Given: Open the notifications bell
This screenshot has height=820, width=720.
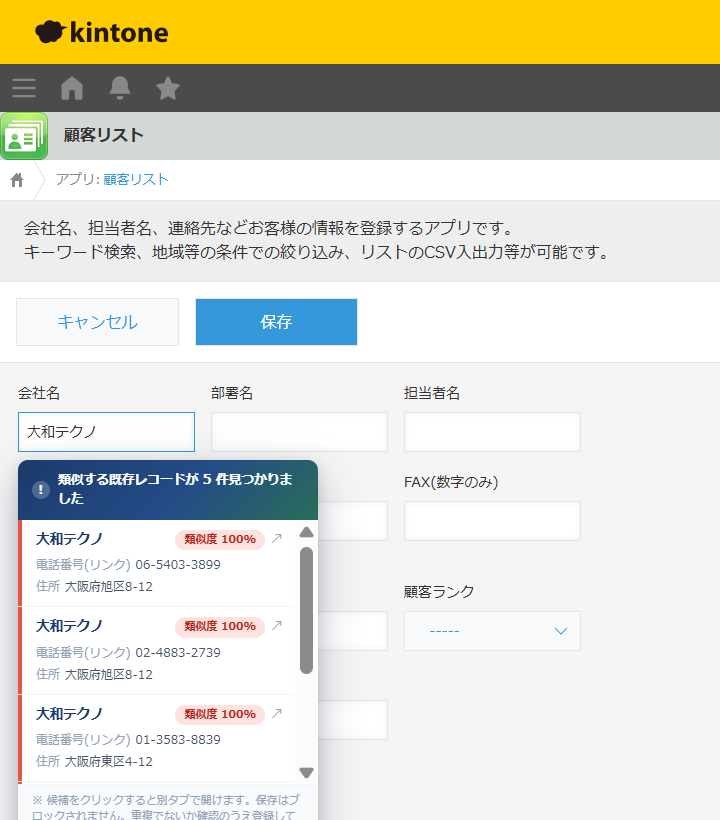Looking at the screenshot, I should (x=120, y=88).
